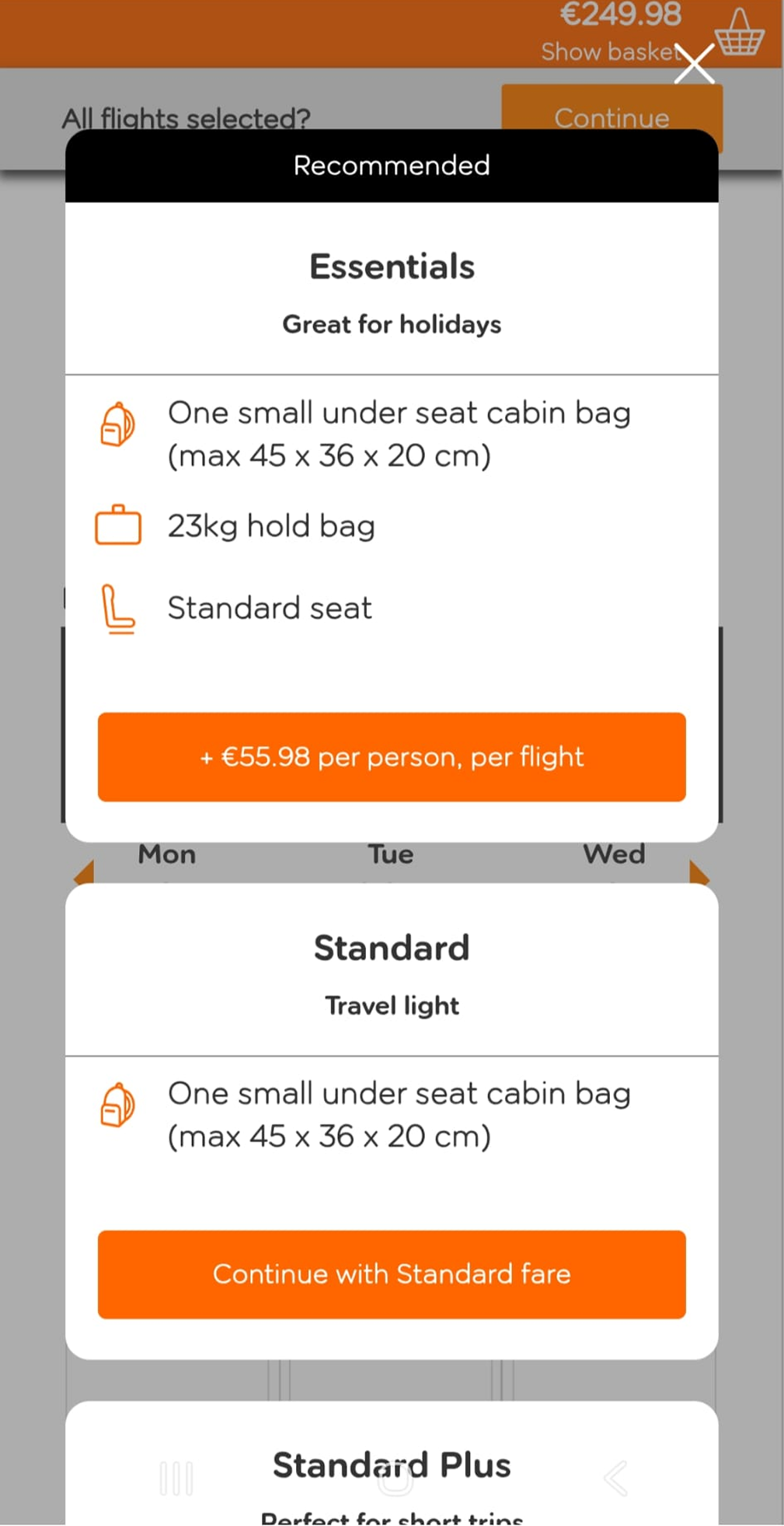Click the left orange carousel arrow near Mon
784x1526 pixels.
tap(83, 872)
